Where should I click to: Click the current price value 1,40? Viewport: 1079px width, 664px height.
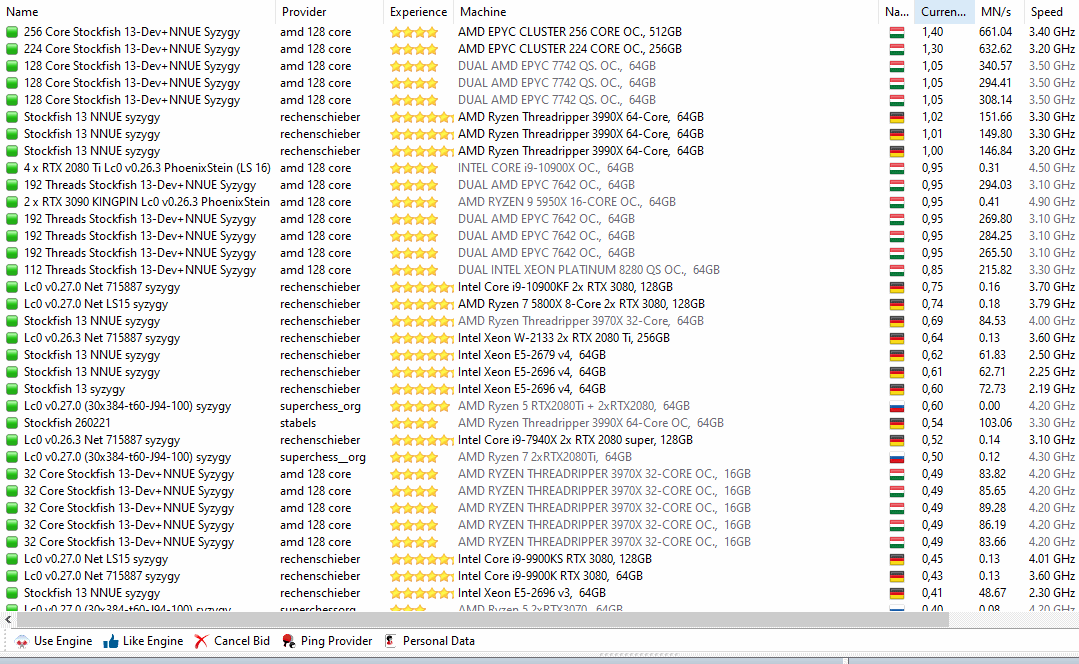tap(933, 32)
